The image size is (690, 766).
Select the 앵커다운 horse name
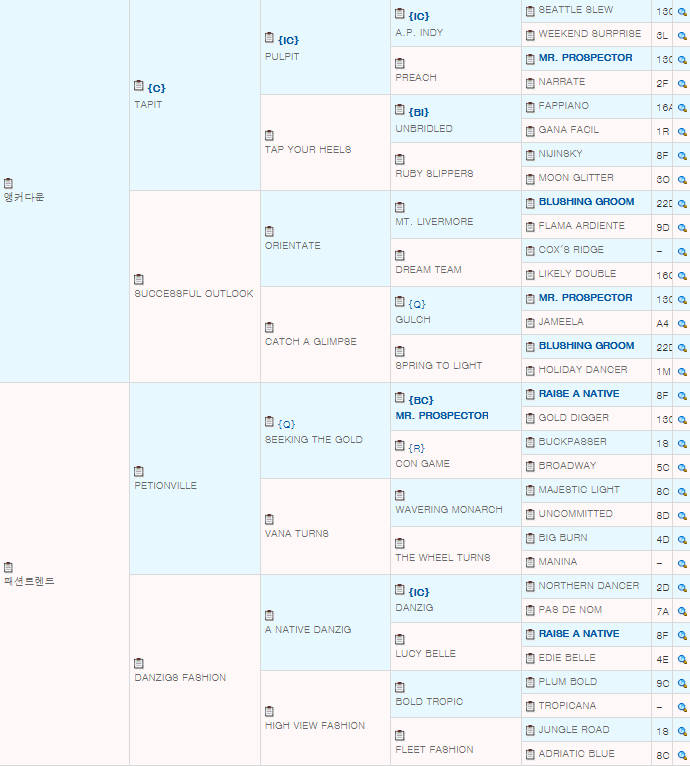(24, 197)
